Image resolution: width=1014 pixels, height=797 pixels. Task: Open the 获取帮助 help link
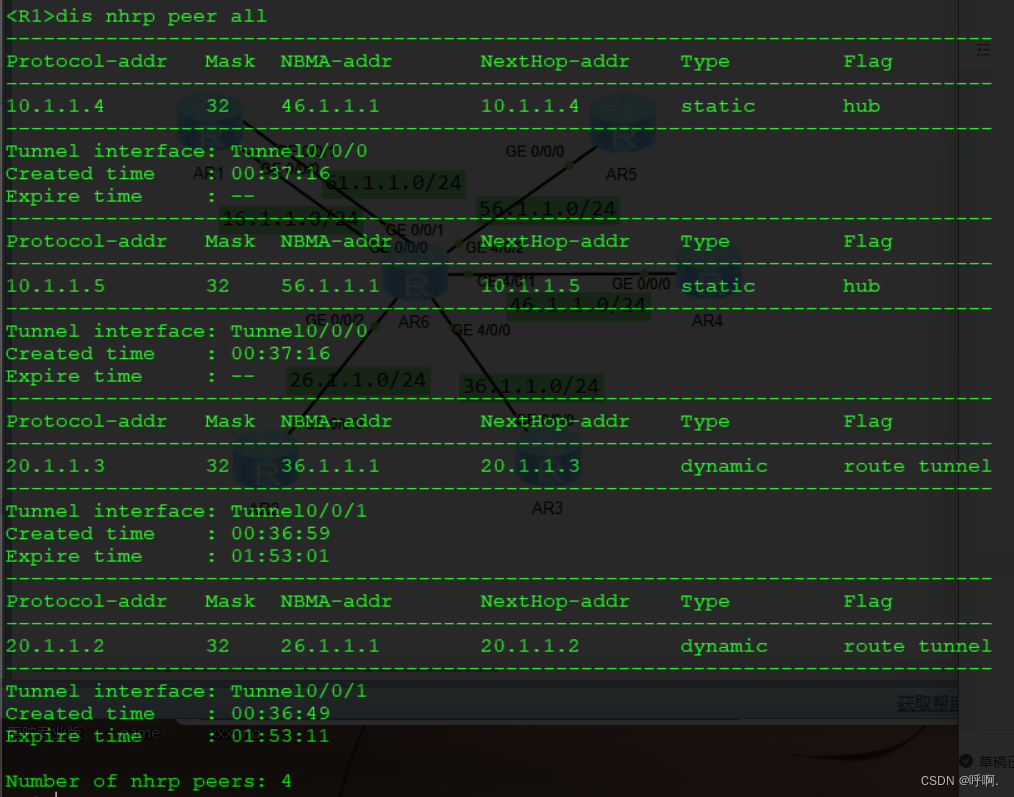point(928,703)
